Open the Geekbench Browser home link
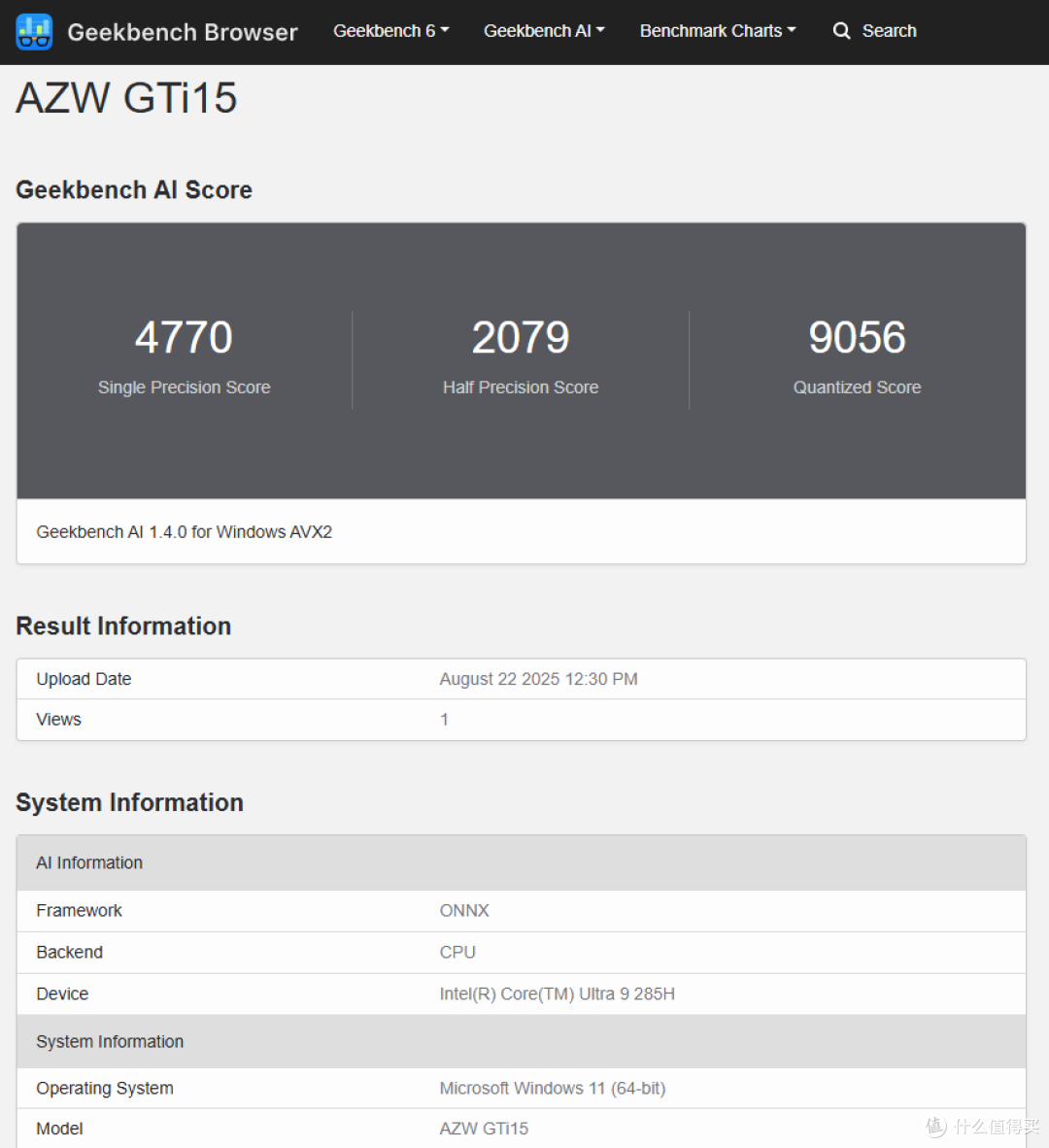The width and height of the screenshot is (1049, 1148). [183, 32]
